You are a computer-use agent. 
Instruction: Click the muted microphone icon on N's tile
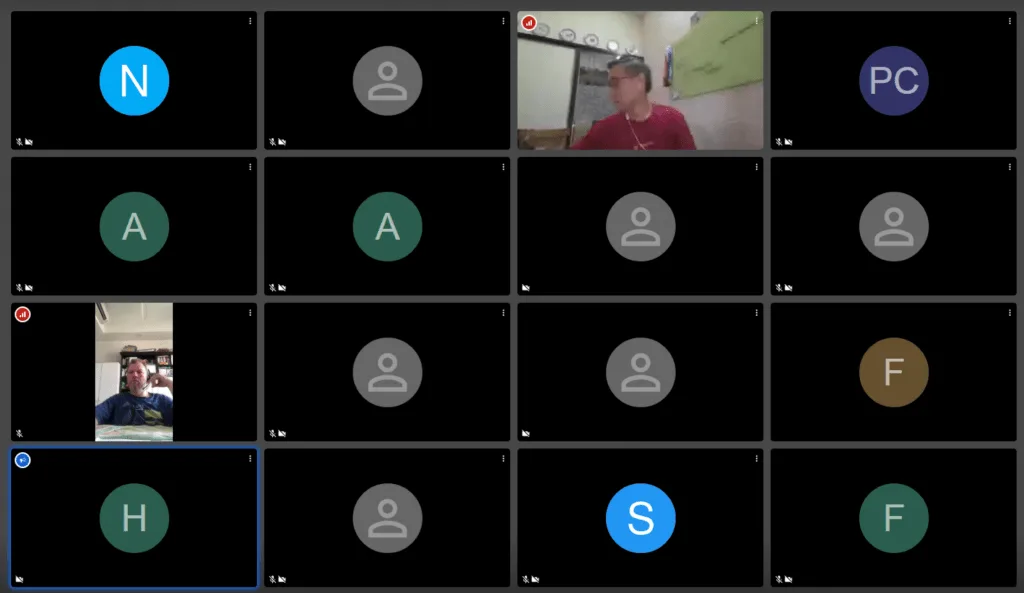[x=19, y=142]
